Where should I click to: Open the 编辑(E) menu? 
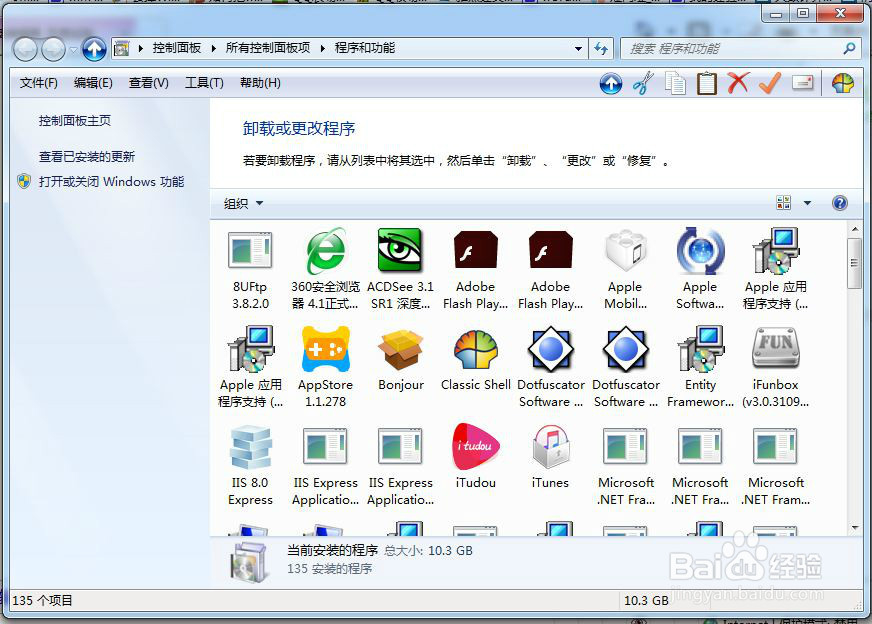click(x=93, y=83)
